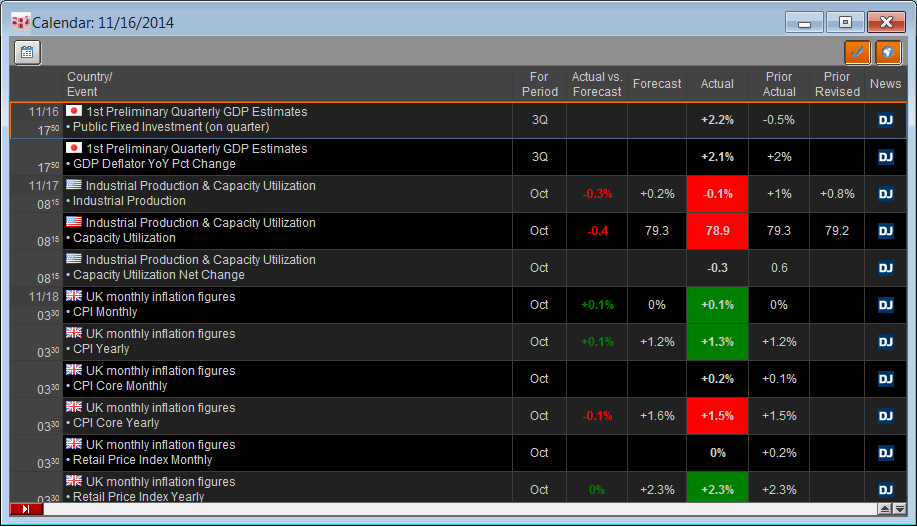The width and height of the screenshot is (917, 527).
Task: Click the Prior Revised column header
Action: (x=837, y=84)
